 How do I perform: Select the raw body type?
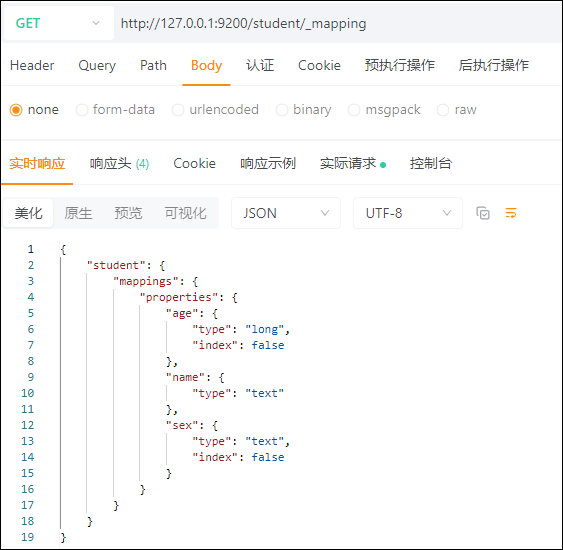click(x=443, y=110)
